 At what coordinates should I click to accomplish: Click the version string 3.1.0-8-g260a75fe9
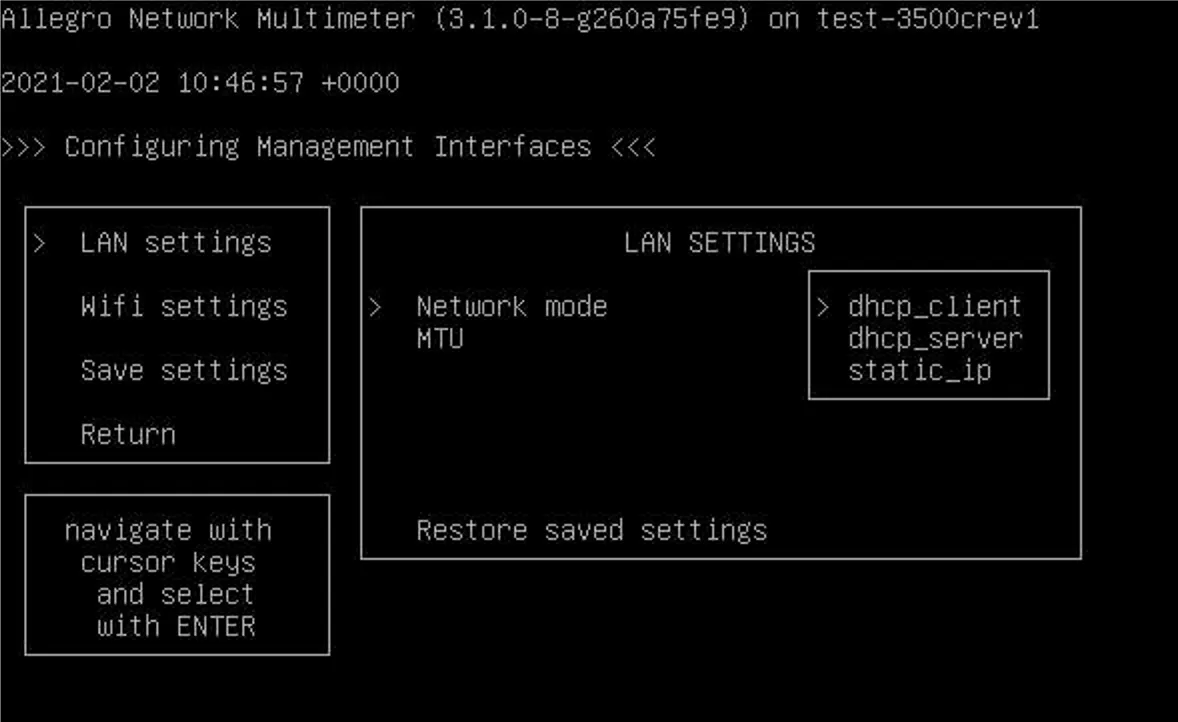(591, 19)
